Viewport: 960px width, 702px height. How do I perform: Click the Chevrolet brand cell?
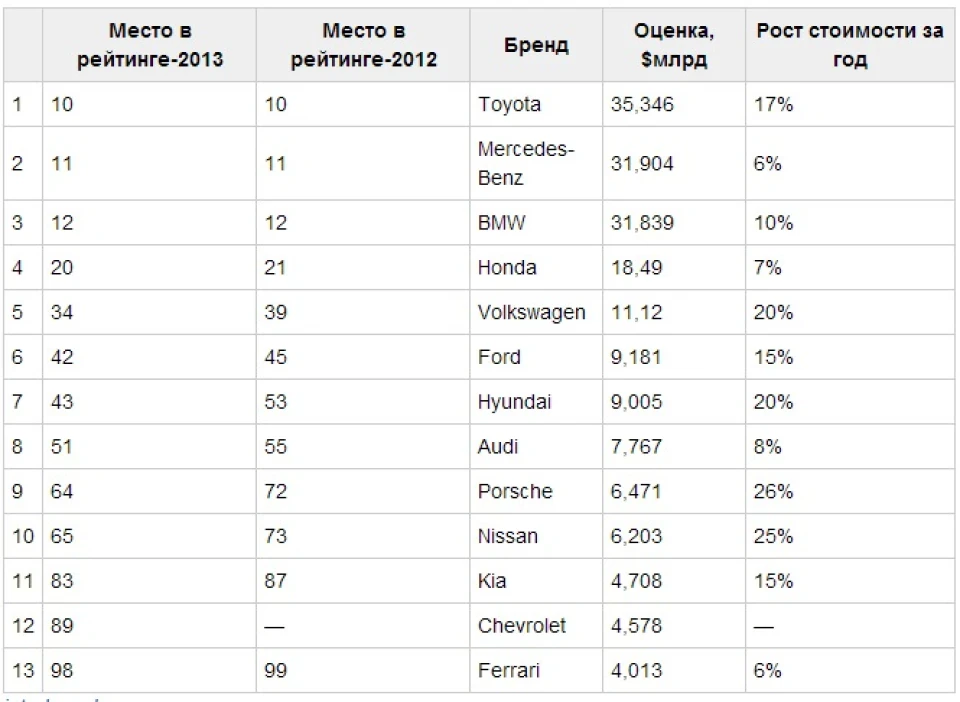(536, 625)
